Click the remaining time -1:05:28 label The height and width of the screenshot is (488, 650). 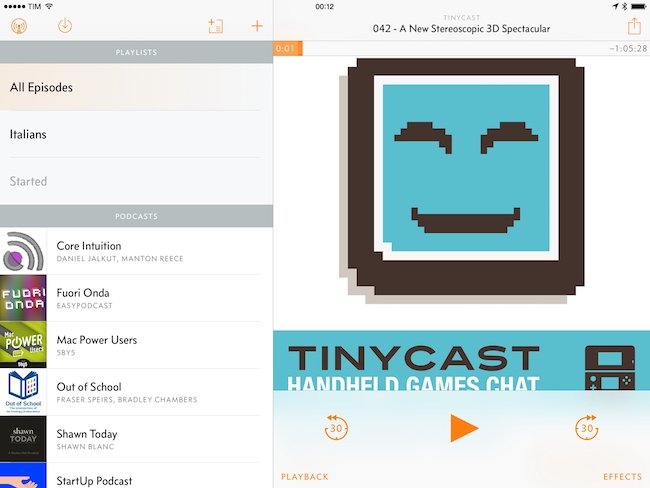[628, 49]
